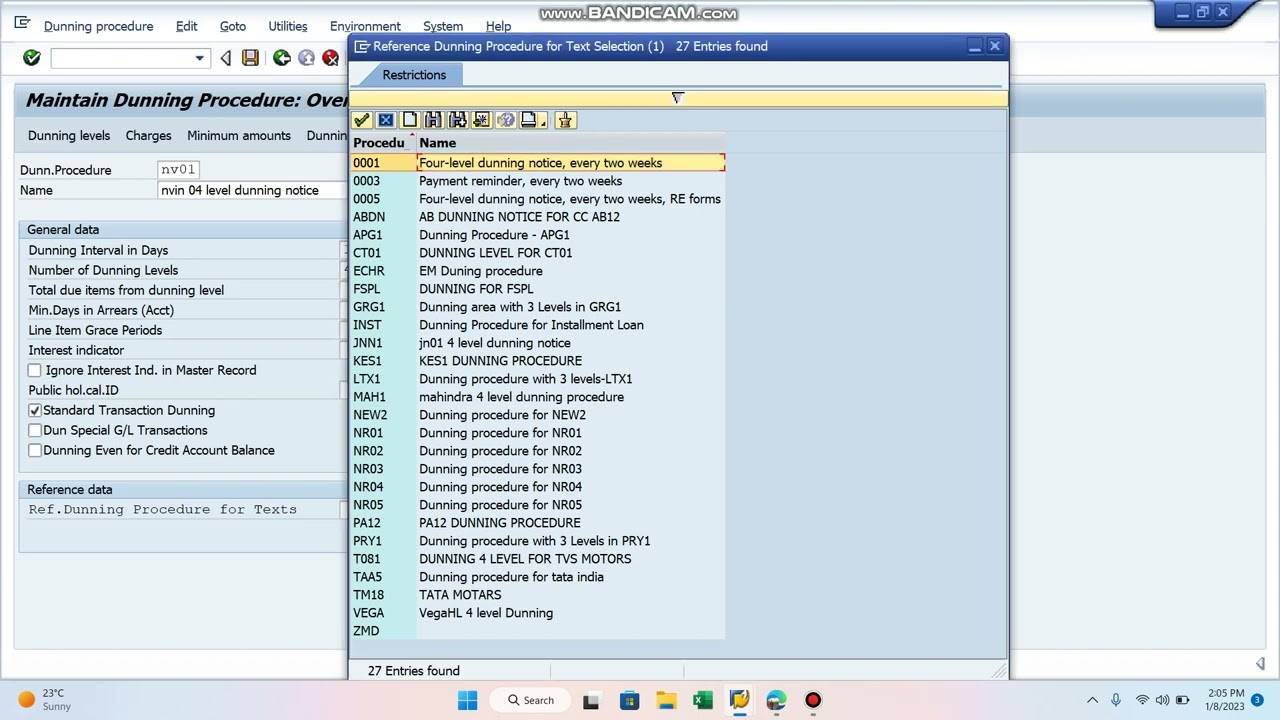Select row TM18 TATA MOTARS
This screenshot has height=720, width=1280.
[538, 595]
